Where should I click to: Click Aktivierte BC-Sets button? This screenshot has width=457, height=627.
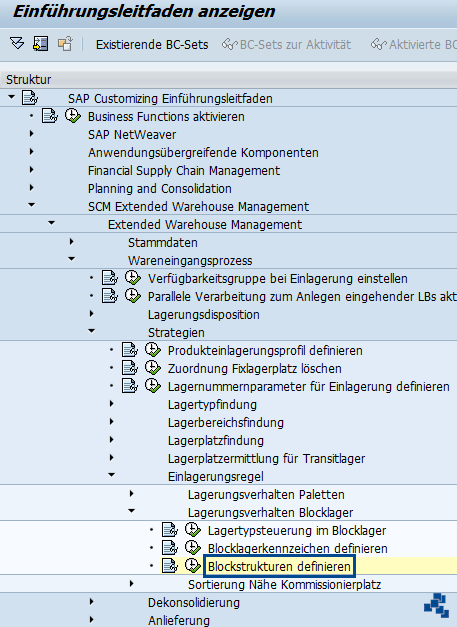pyautogui.click(x=413, y=44)
